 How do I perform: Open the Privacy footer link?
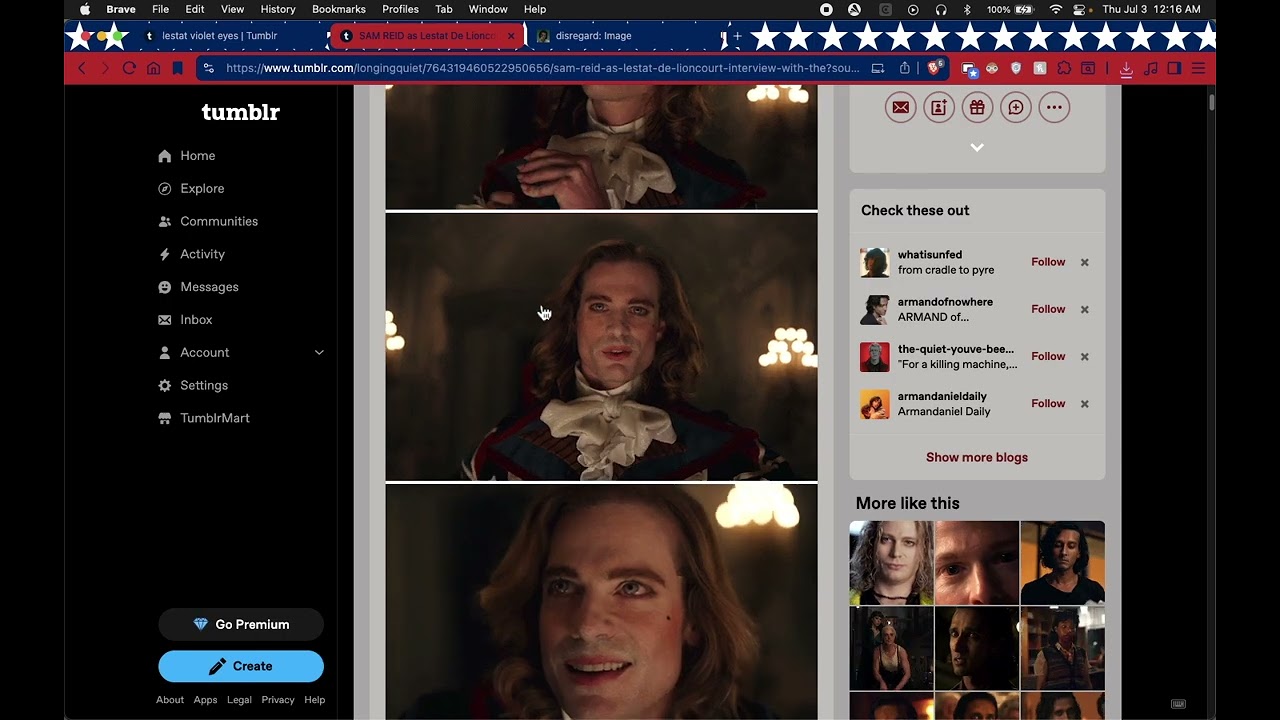tap(278, 700)
